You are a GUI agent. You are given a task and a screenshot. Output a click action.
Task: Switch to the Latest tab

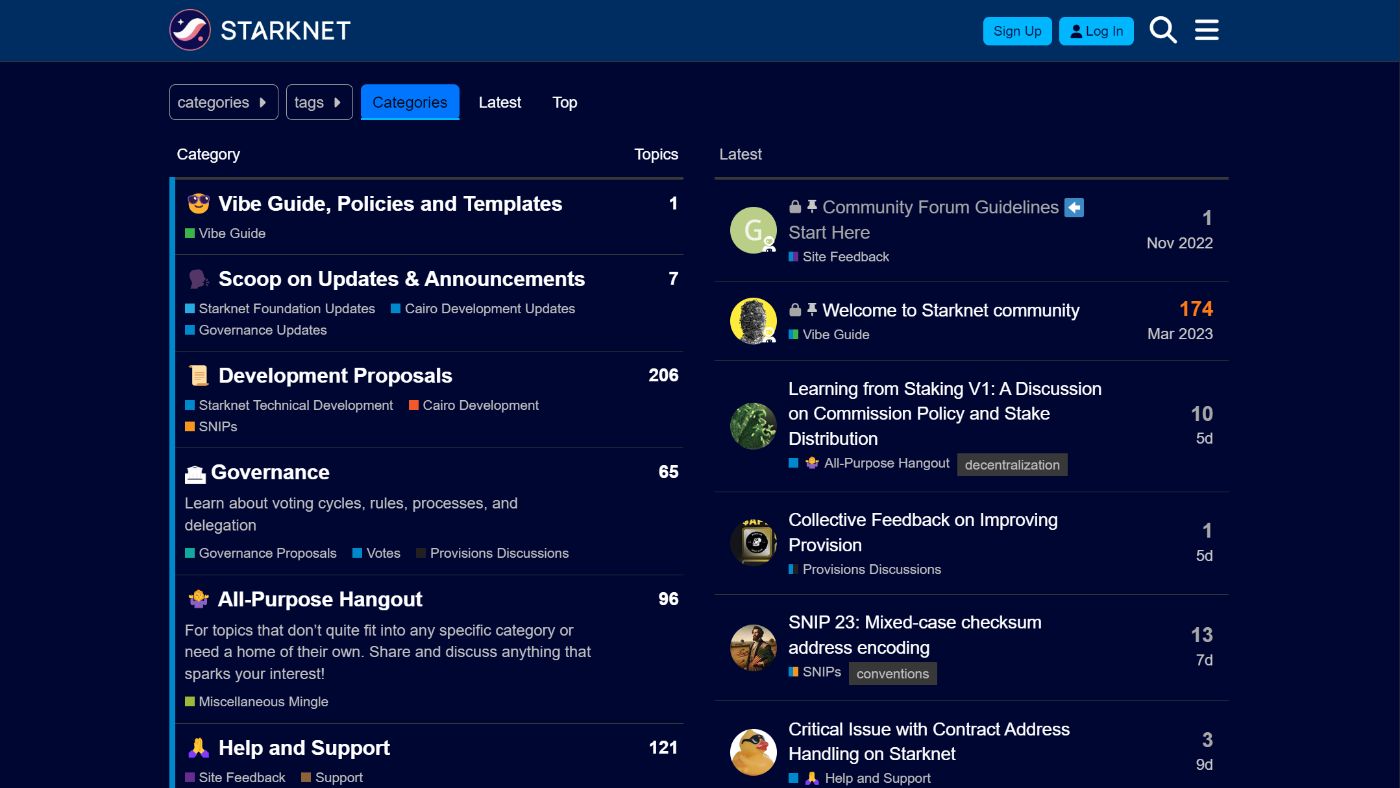[499, 102]
